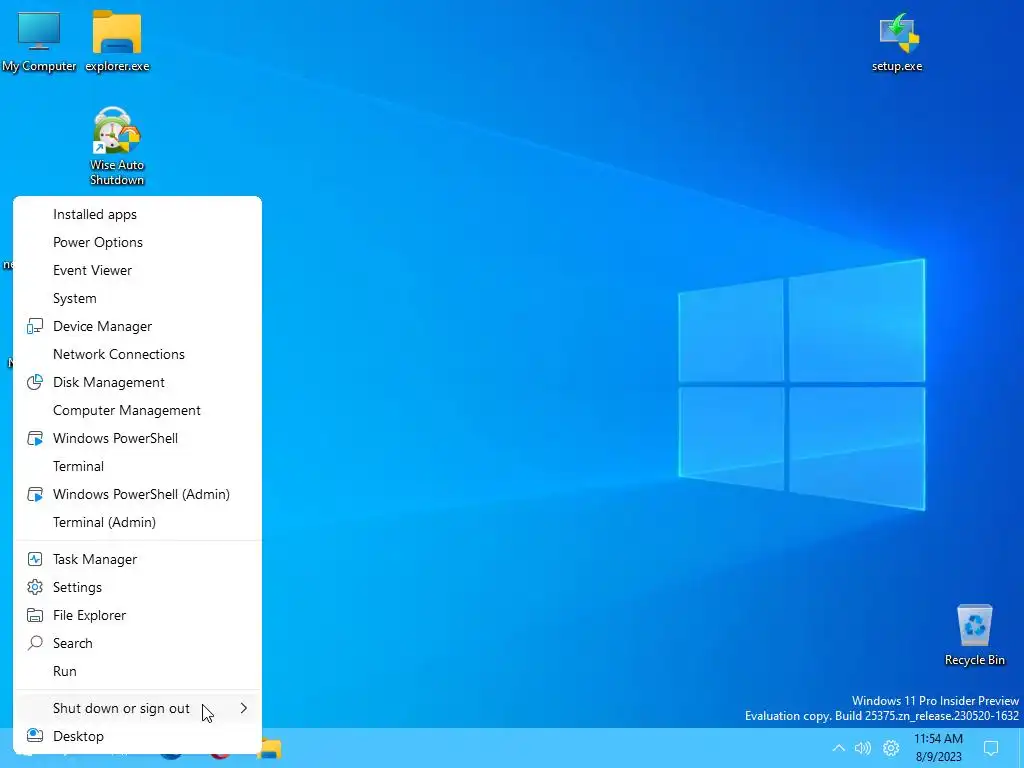Launch Event Viewer
This screenshot has height=768, width=1024.
click(x=137, y=270)
